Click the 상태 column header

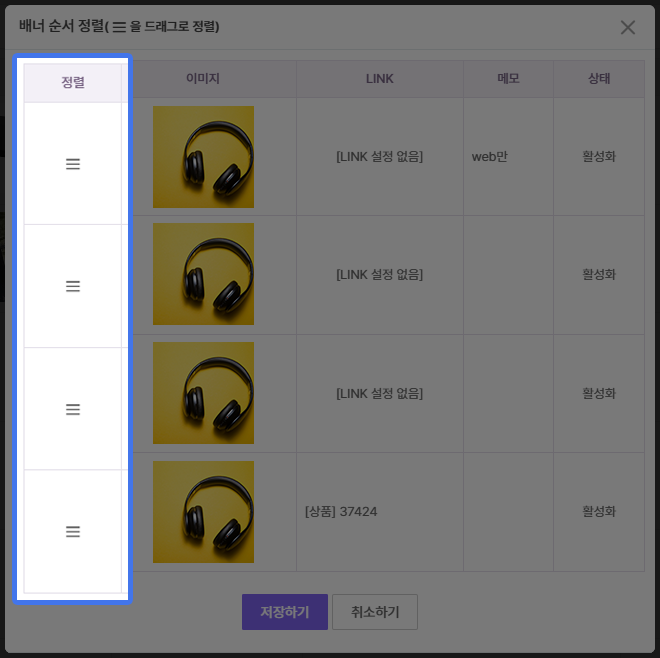[x=599, y=78]
